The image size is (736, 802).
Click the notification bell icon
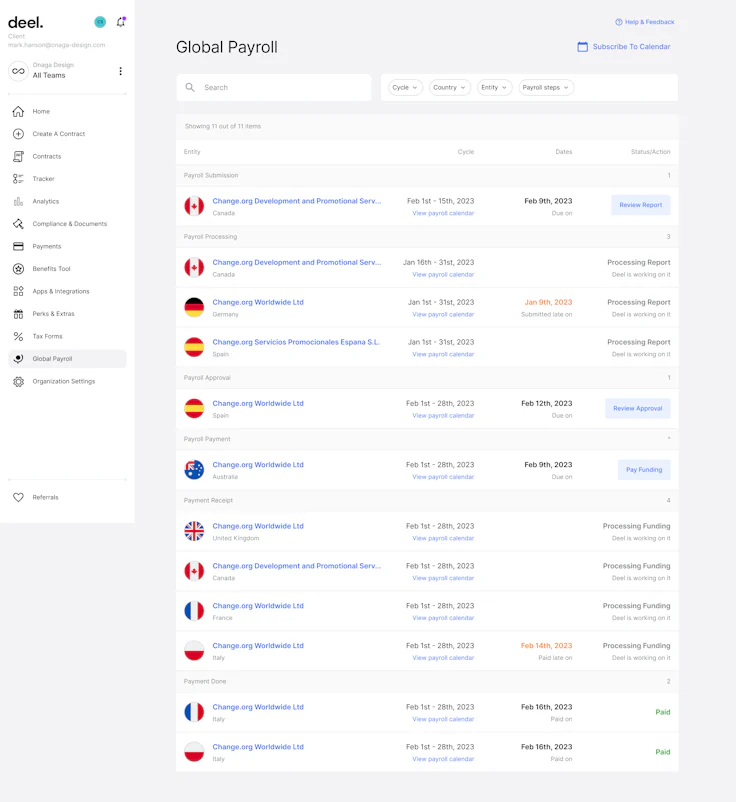tap(120, 21)
